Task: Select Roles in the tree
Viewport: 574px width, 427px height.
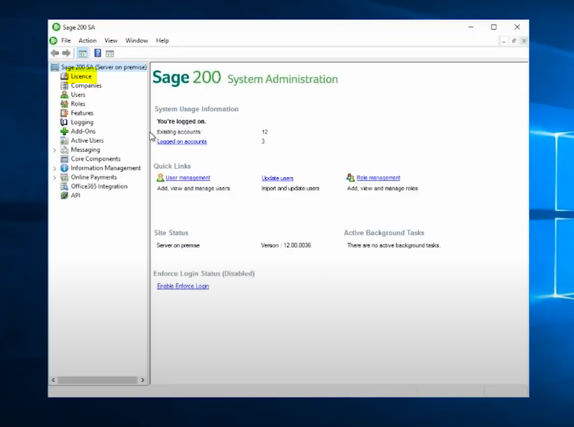Action: tap(78, 104)
